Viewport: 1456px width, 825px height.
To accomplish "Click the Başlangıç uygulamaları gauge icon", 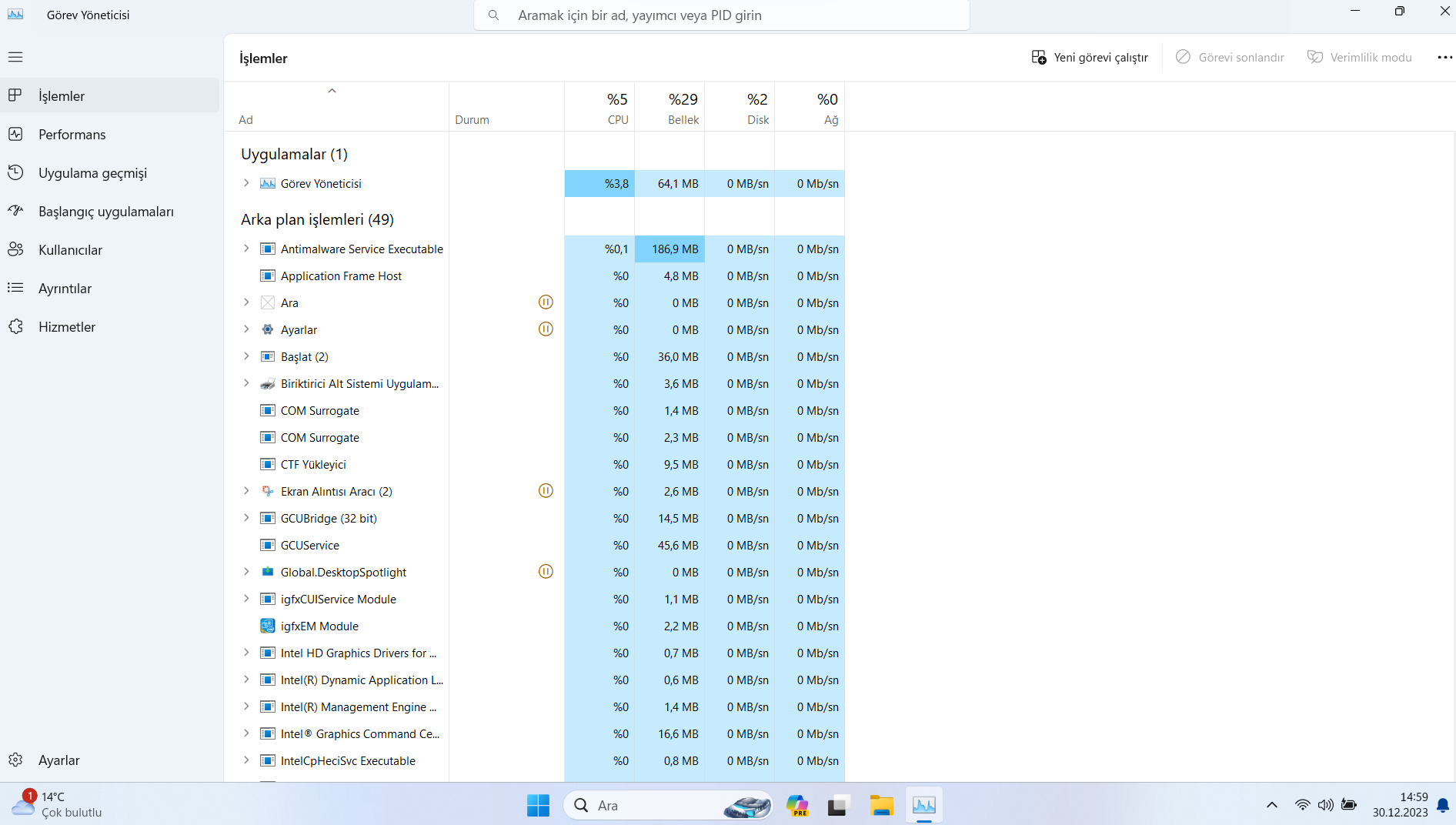I will point(15,211).
